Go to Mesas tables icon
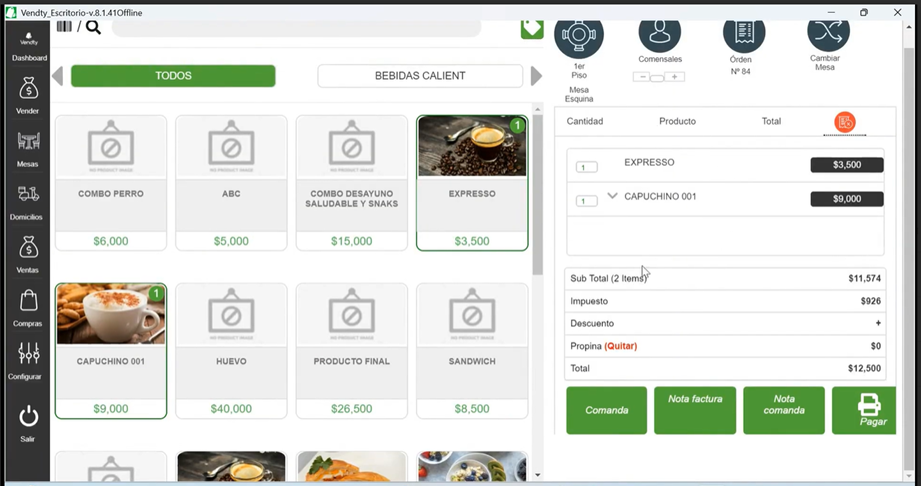The height and width of the screenshot is (486, 921). 28,142
